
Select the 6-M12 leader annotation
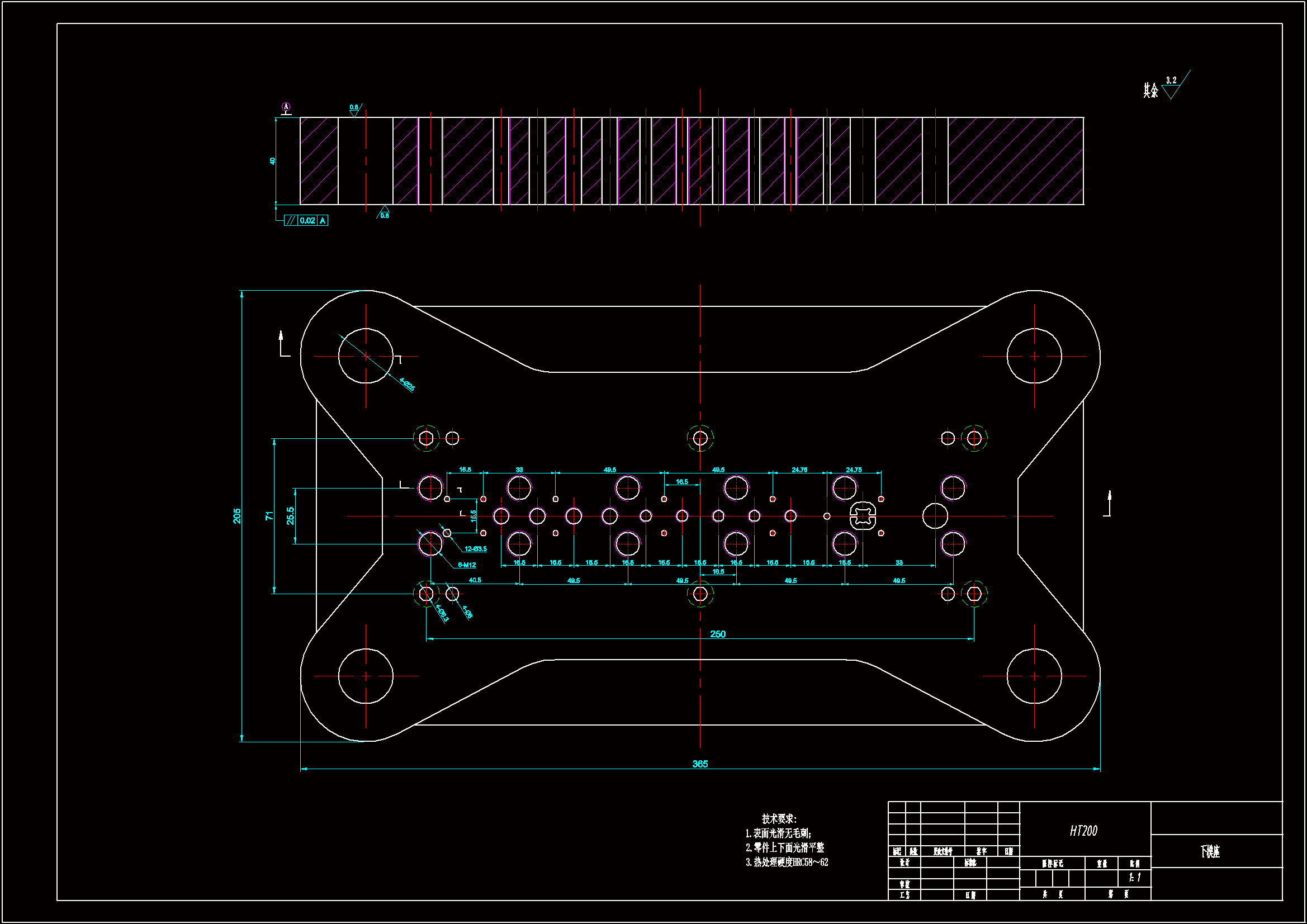click(467, 565)
